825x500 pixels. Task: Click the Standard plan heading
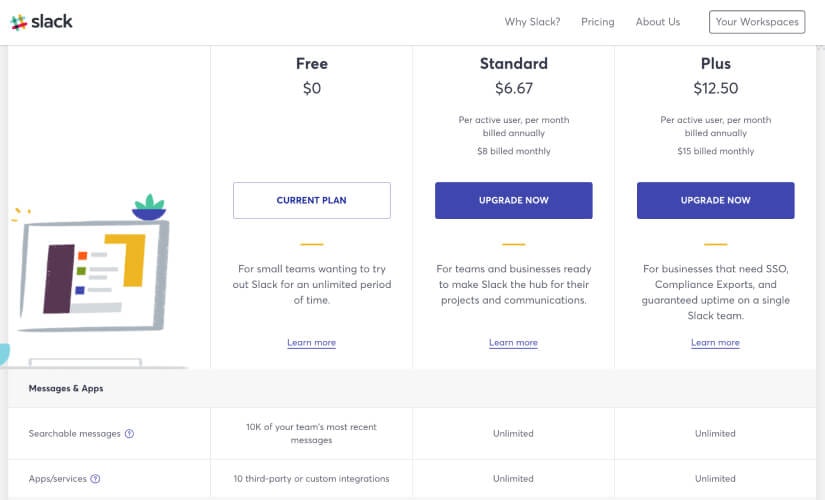(514, 64)
